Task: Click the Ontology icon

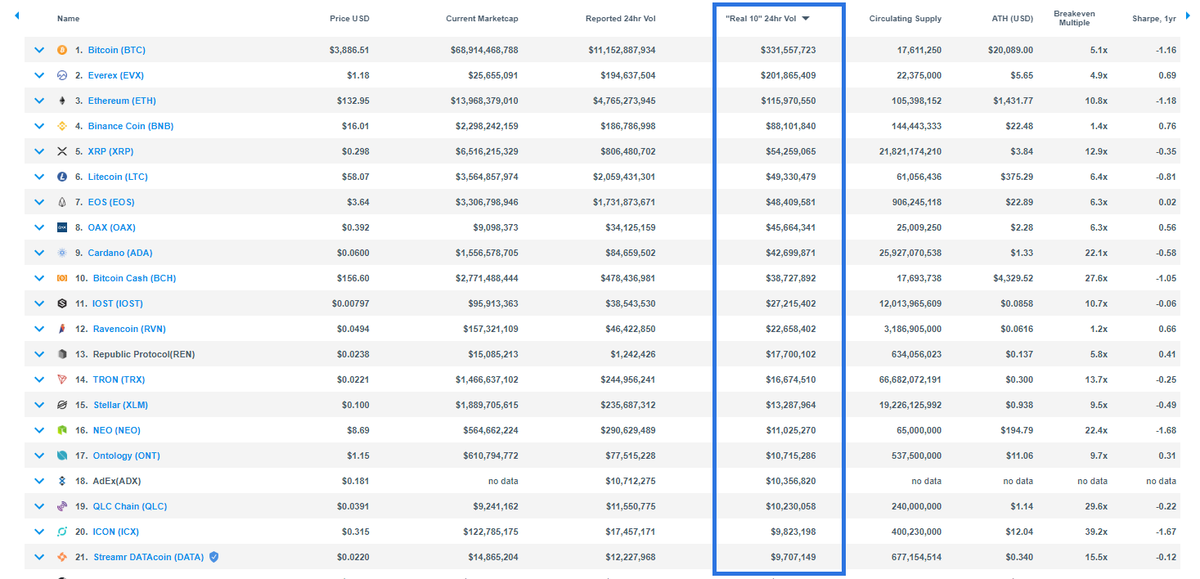Action: [x=62, y=456]
